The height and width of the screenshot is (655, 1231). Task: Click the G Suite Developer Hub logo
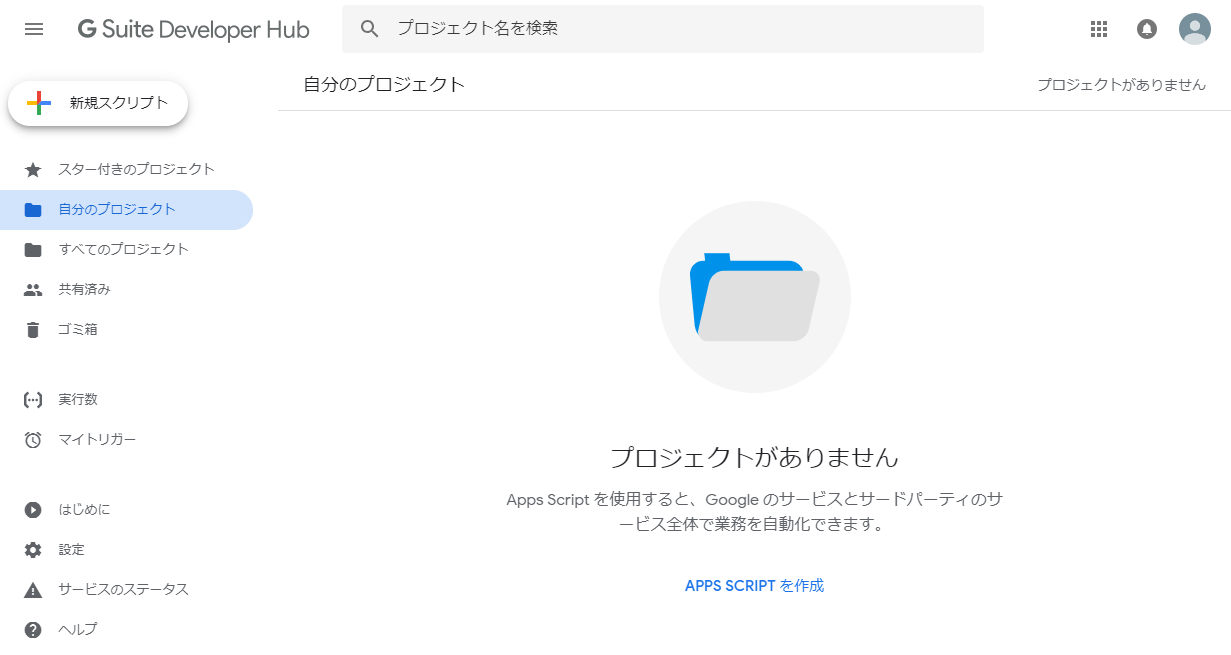pos(194,30)
